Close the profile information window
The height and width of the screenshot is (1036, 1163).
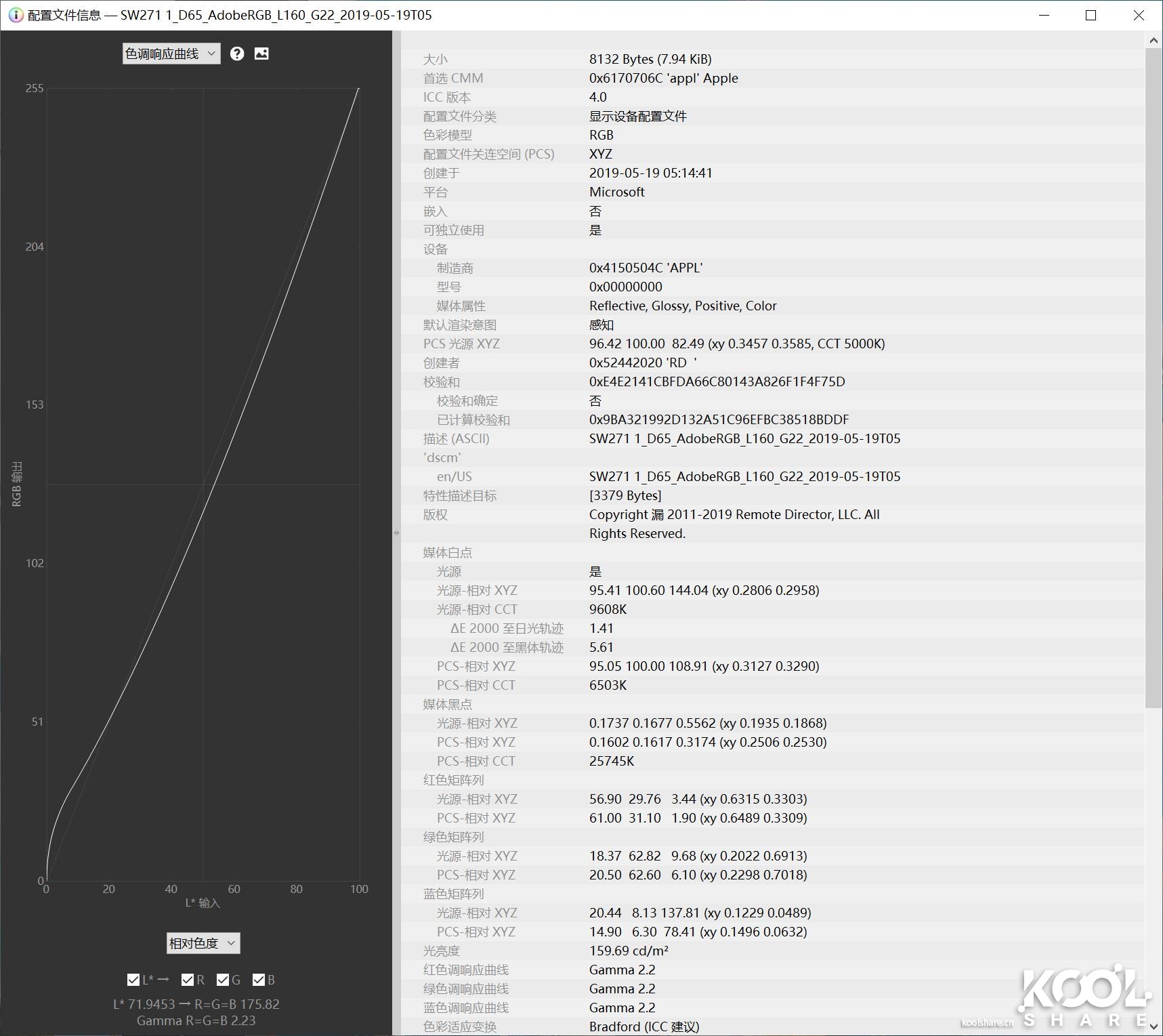1139,15
